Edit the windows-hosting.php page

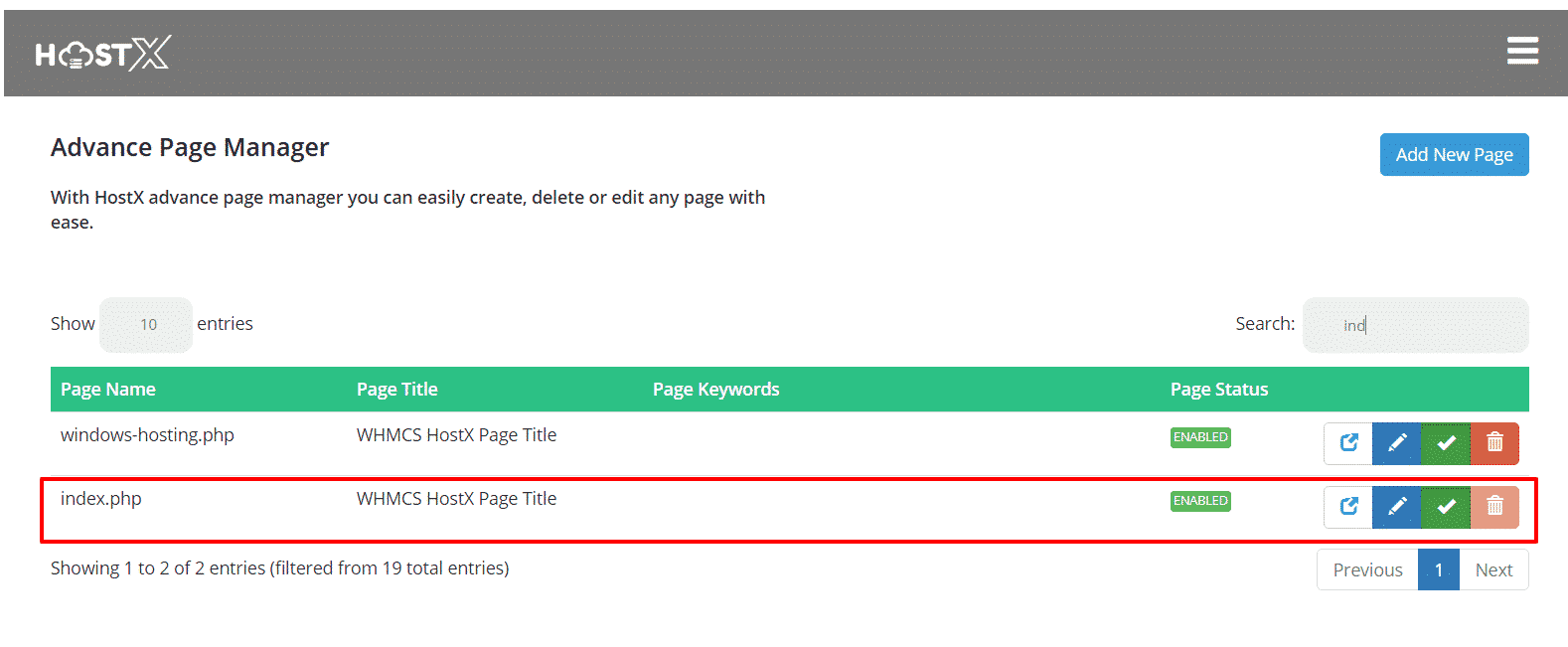[1396, 443]
